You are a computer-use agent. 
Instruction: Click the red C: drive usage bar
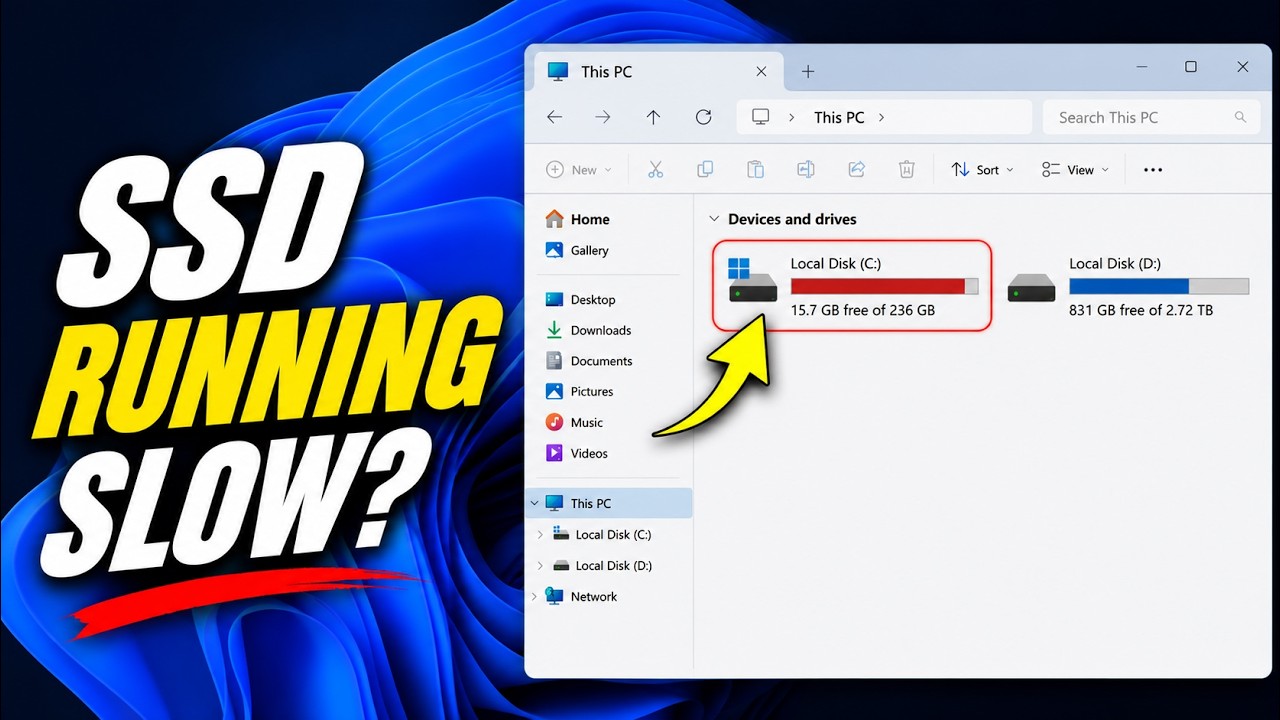884,286
